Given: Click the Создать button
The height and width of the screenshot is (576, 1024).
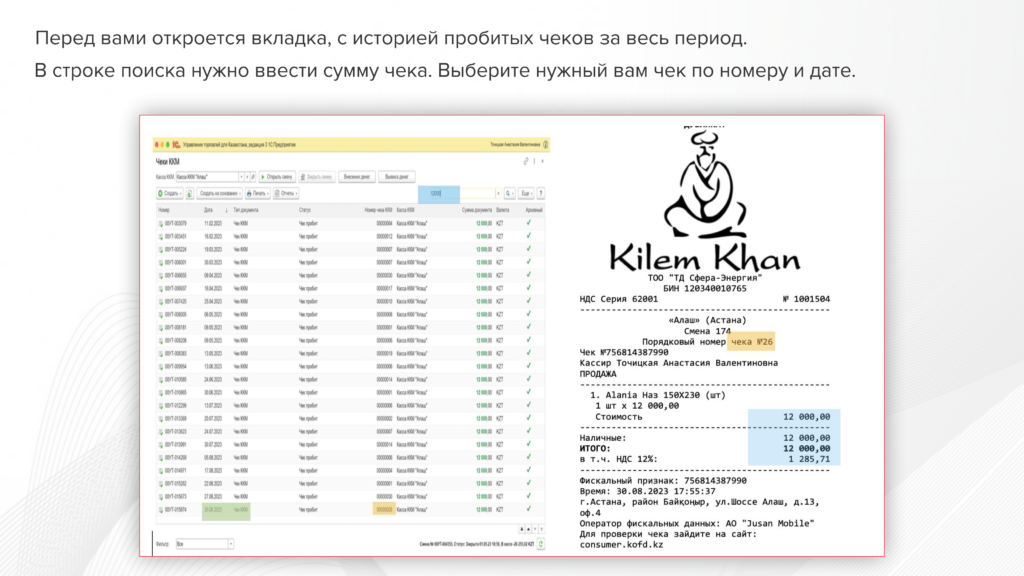Looking at the screenshot, I should pyautogui.click(x=170, y=193).
